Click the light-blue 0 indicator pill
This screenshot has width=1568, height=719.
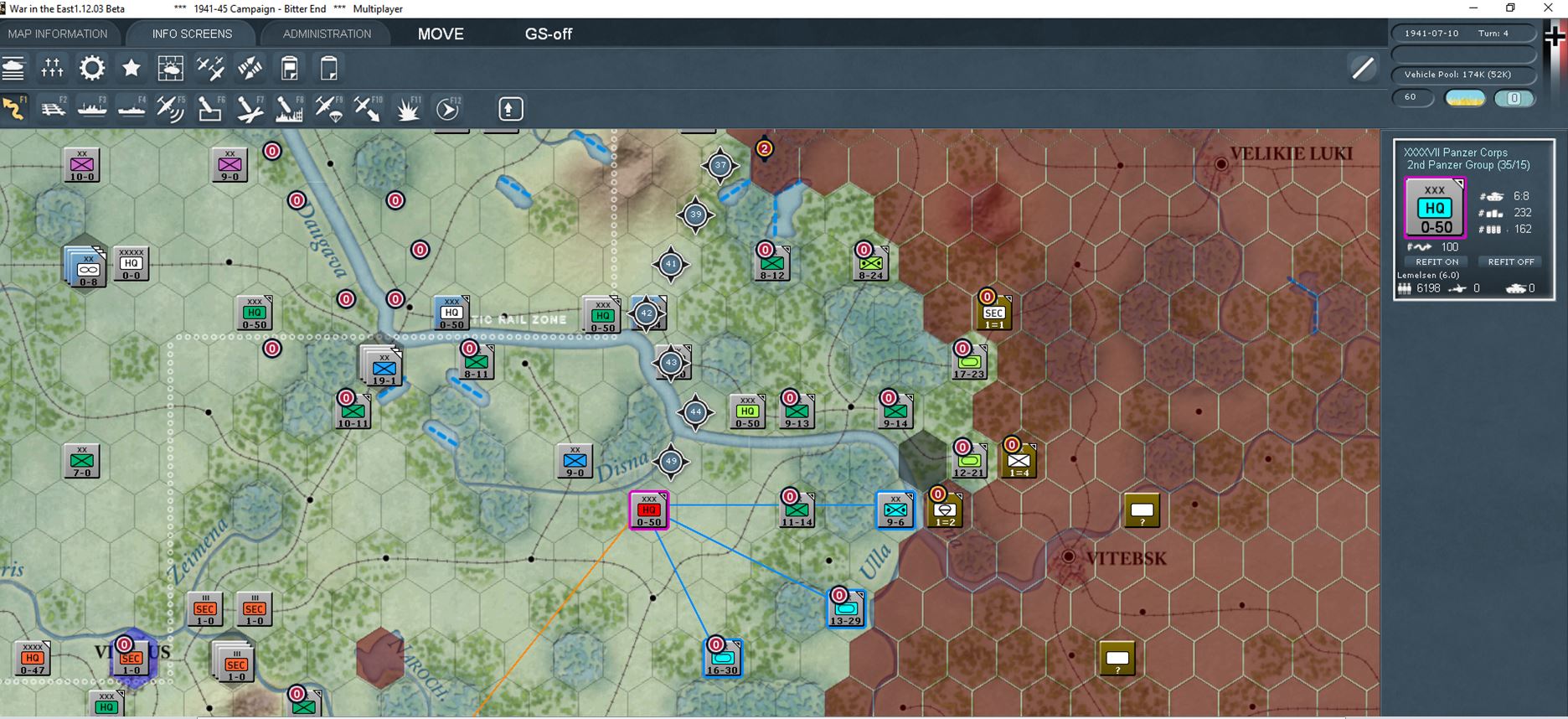pos(1514,98)
